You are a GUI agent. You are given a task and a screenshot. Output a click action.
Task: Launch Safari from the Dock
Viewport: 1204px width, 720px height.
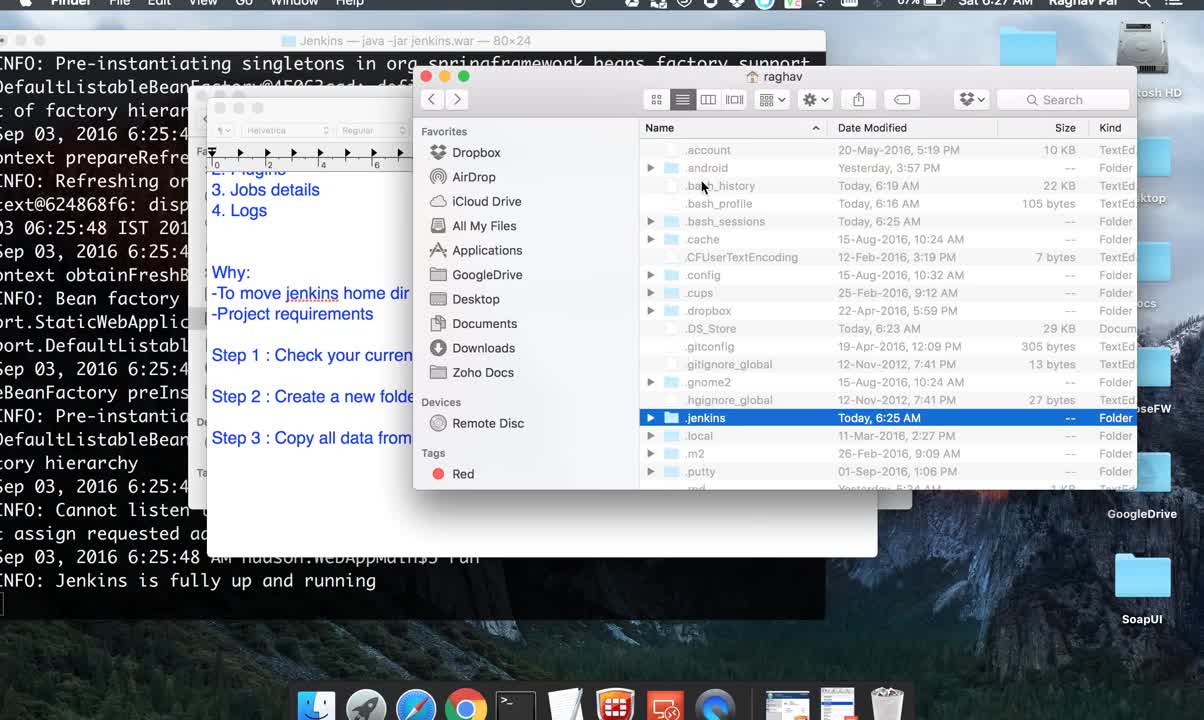[416, 706]
